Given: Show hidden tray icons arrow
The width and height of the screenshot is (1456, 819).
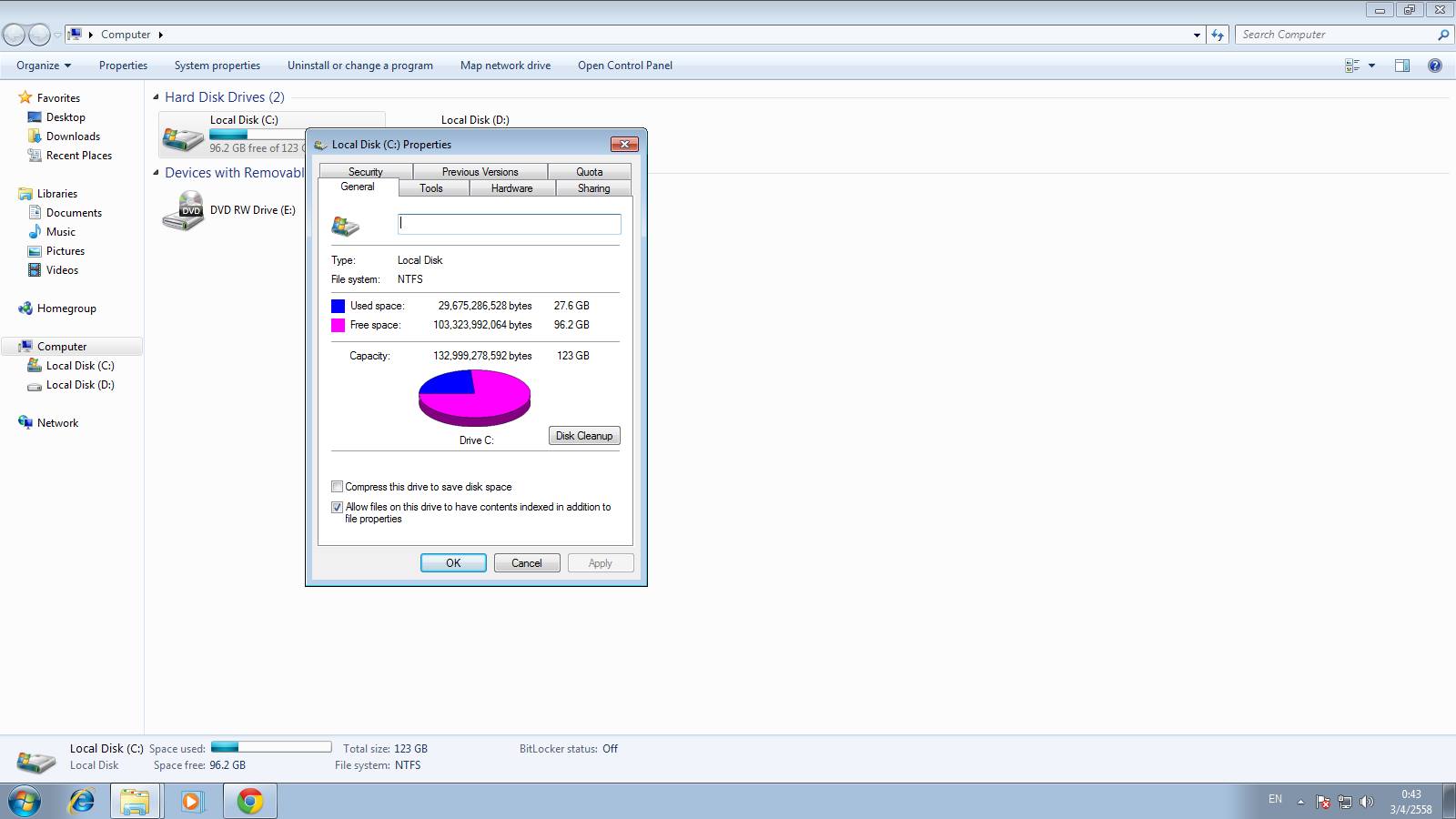Looking at the screenshot, I should (1300, 802).
